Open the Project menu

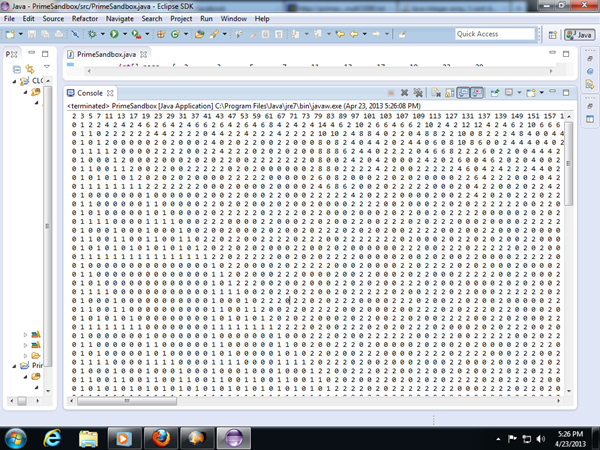(x=181, y=19)
